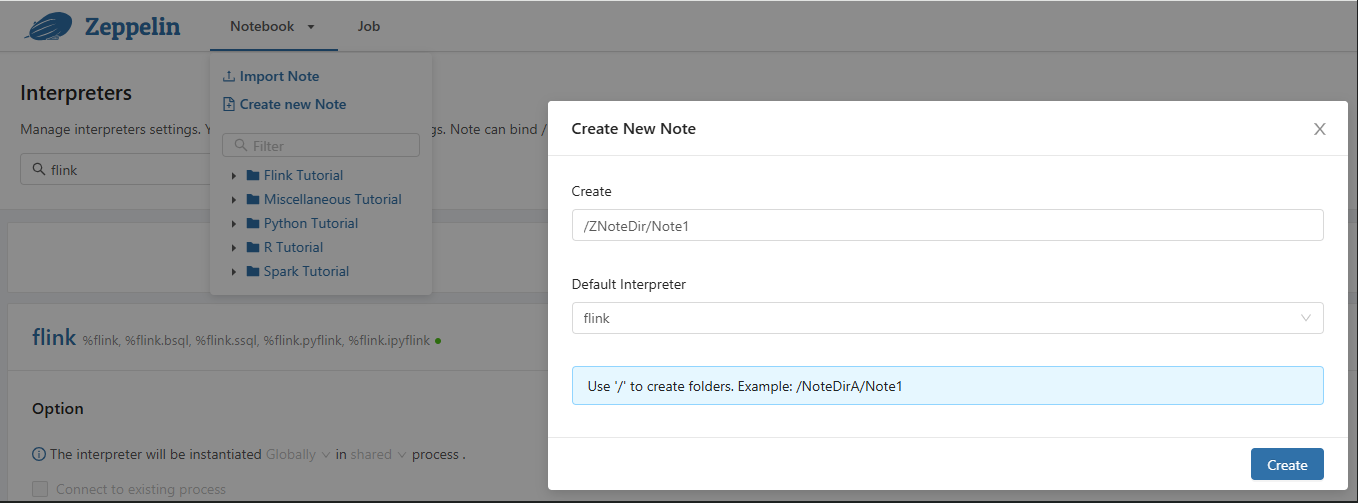The width and height of the screenshot is (1358, 503).
Task: Open the Globally instantiation dropdown
Action: 297,455
